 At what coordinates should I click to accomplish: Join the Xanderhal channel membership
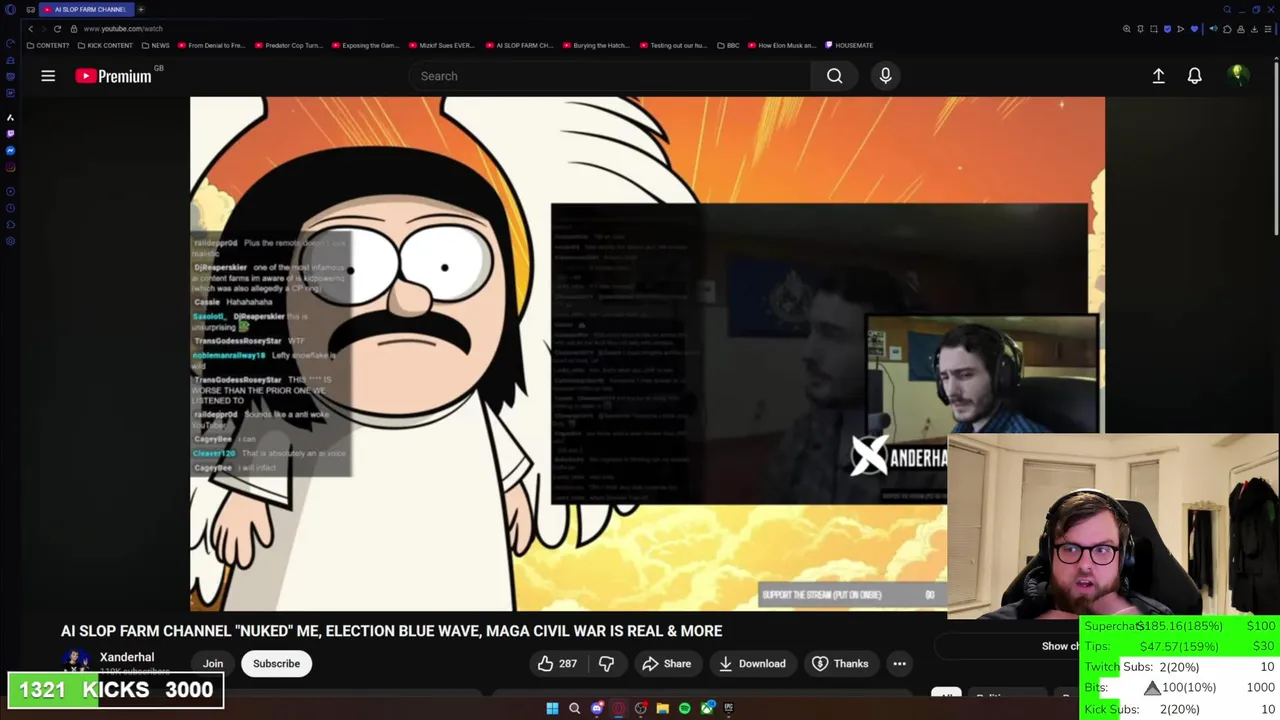(213, 664)
